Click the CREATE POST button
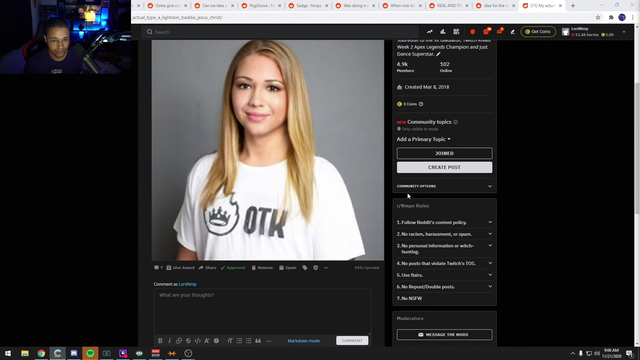The height and width of the screenshot is (360, 640). coord(444,167)
